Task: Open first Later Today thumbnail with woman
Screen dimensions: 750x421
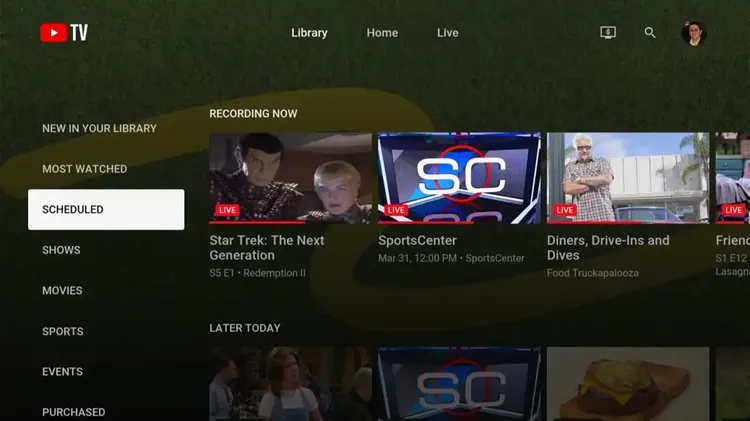Action: (290, 384)
